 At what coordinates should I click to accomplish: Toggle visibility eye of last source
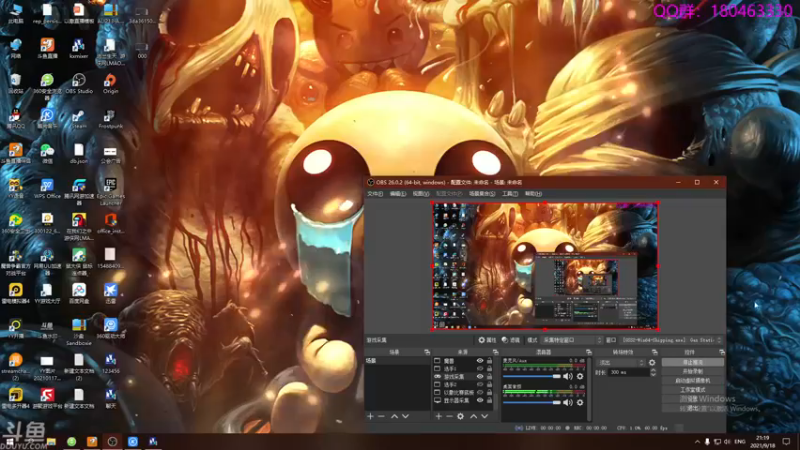pos(480,401)
